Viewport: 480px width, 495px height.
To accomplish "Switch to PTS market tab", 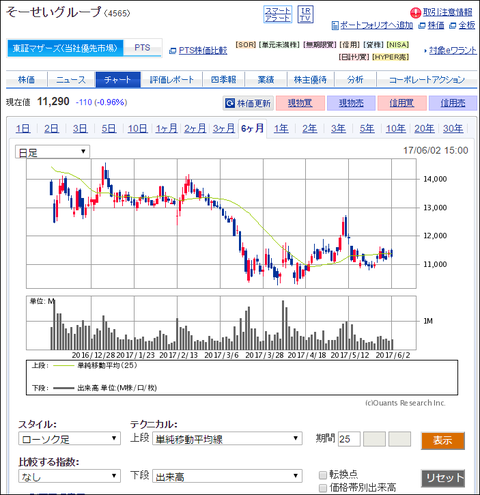I will pyautogui.click(x=142, y=48).
